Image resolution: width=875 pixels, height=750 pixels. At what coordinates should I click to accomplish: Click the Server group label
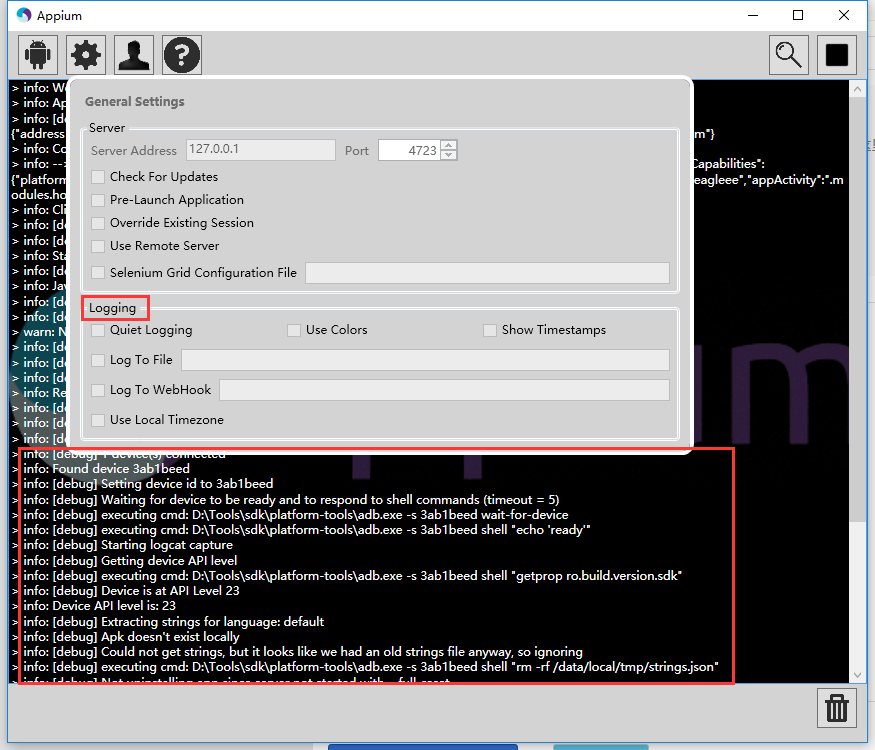click(107, 128)
